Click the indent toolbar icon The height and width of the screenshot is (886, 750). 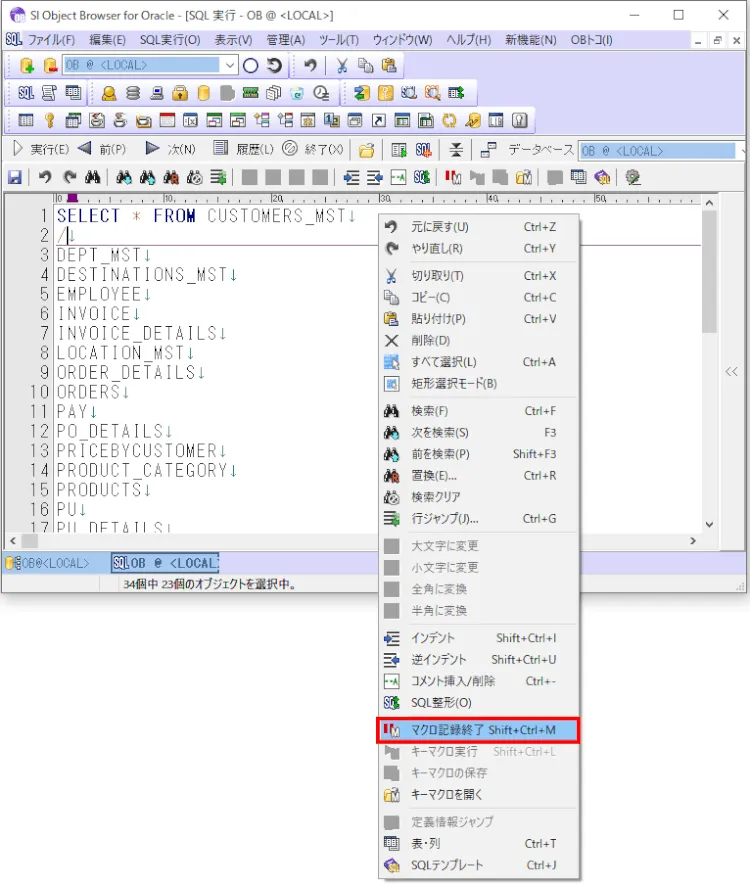(x=351, y=177)
